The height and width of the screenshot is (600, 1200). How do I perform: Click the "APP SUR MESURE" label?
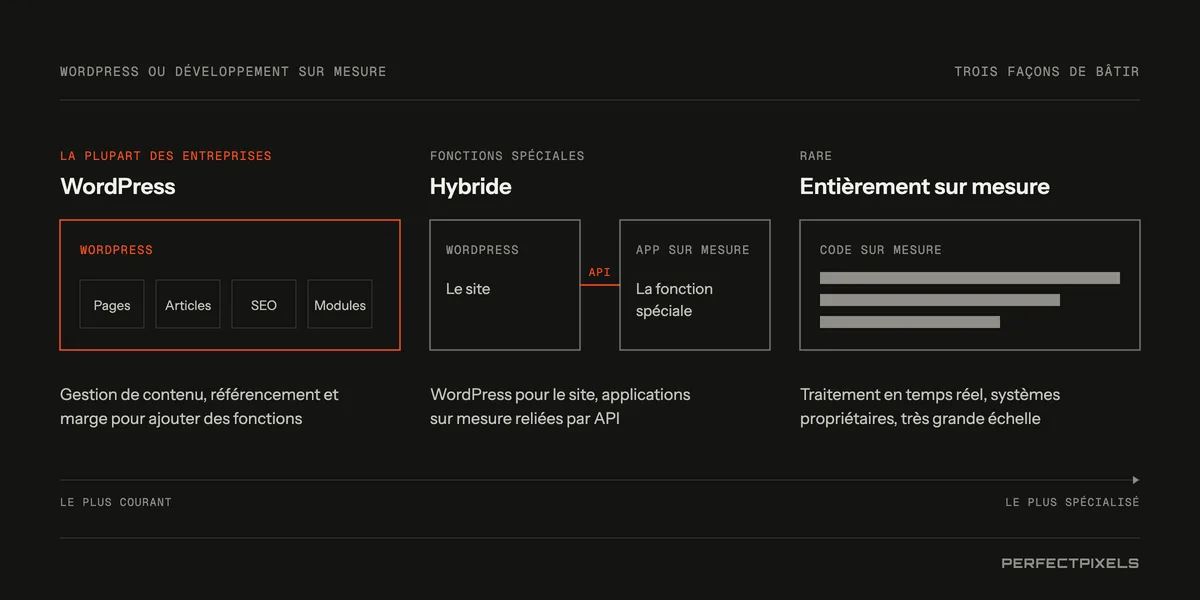pos(693,250)
